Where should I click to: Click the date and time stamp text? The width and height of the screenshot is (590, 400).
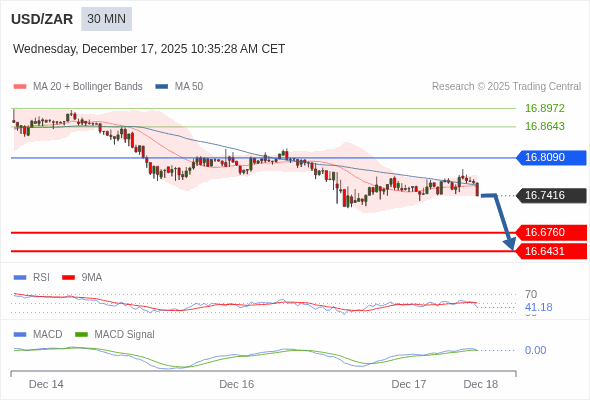click(149, 49)
